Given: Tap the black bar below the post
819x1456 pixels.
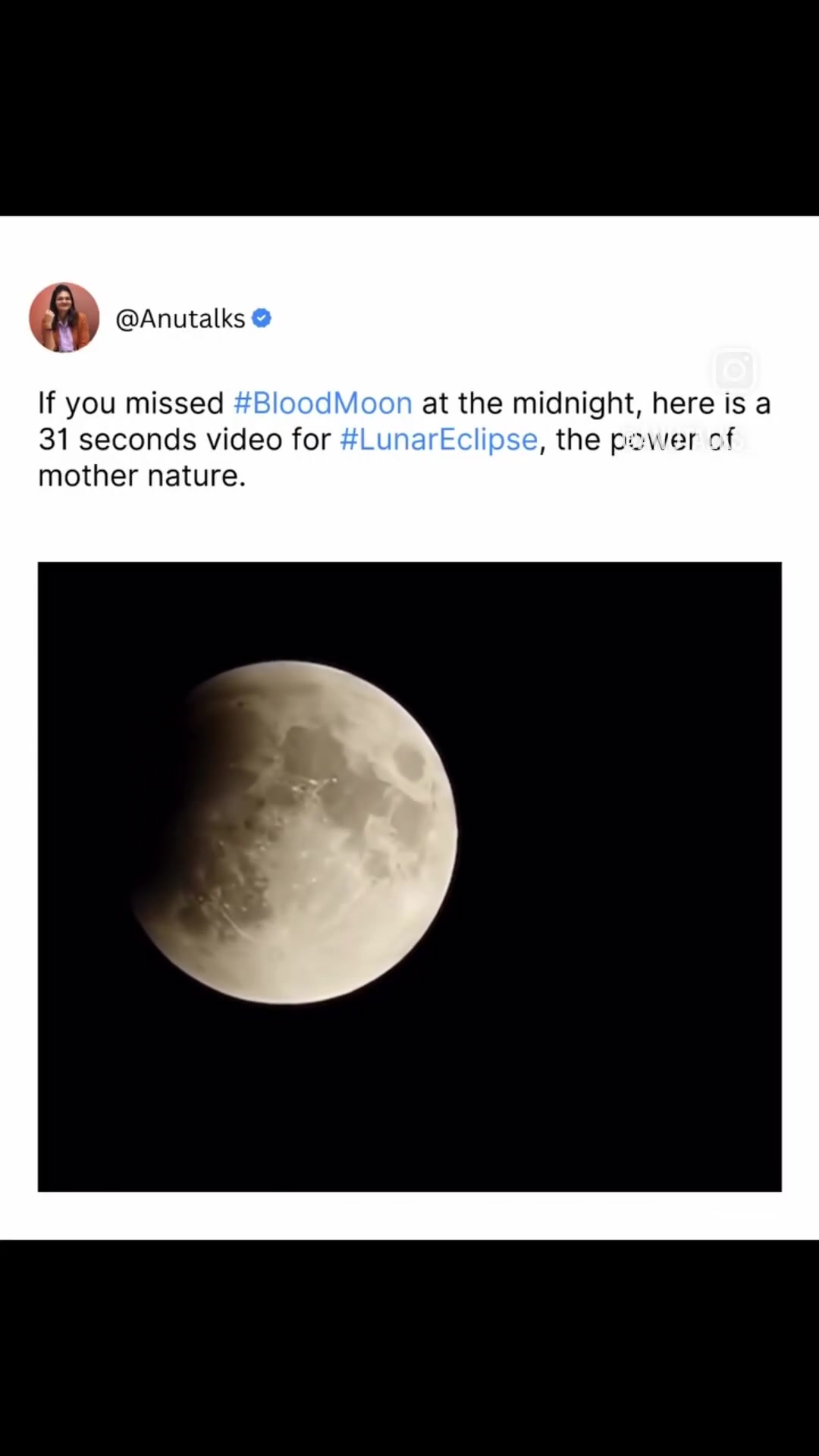Looking at the screenshot, I should pos(409,1348).
